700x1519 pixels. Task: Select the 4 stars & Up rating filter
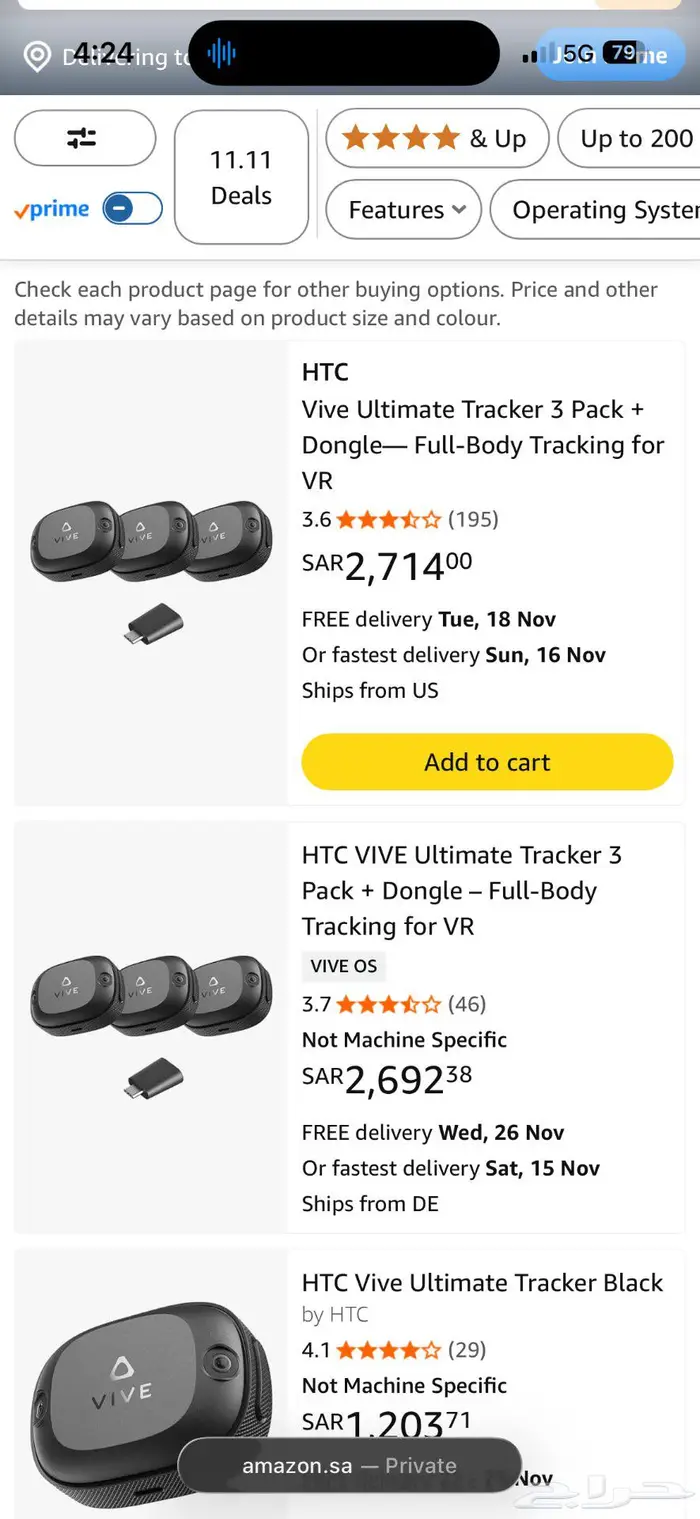pos(435,138)
